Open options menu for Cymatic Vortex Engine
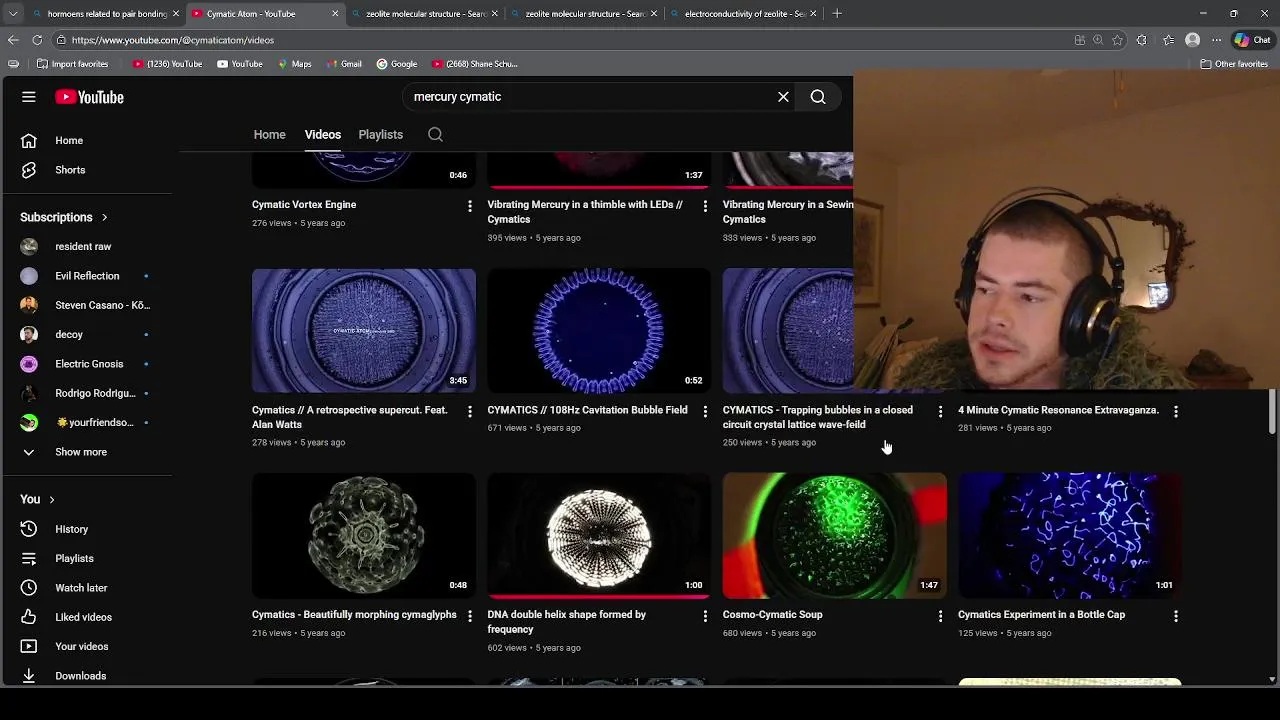 click(x=470, y=206)
